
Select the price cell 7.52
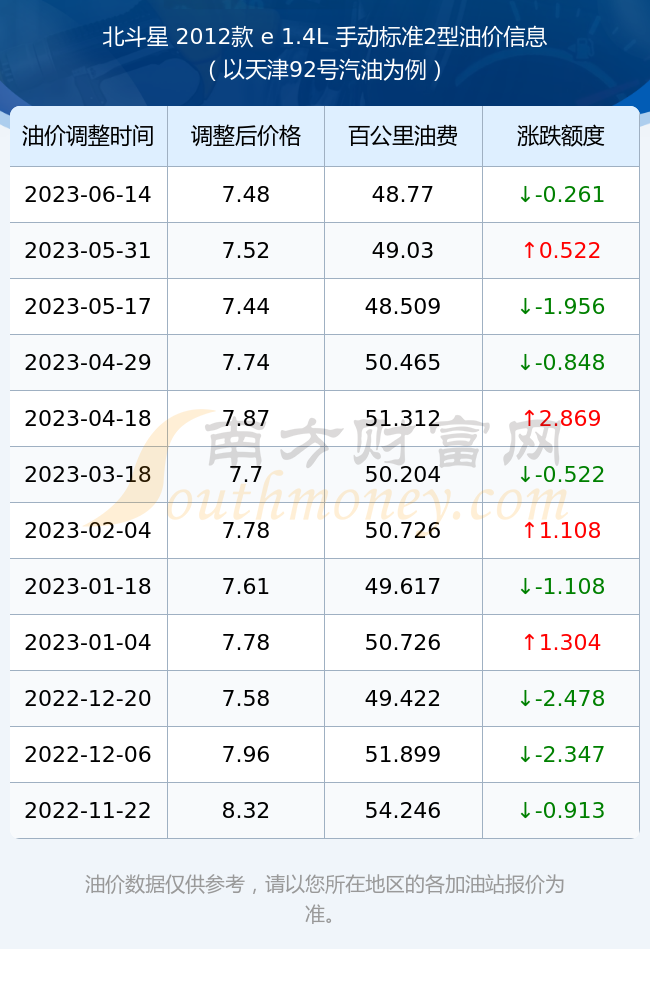click(246, 250)
